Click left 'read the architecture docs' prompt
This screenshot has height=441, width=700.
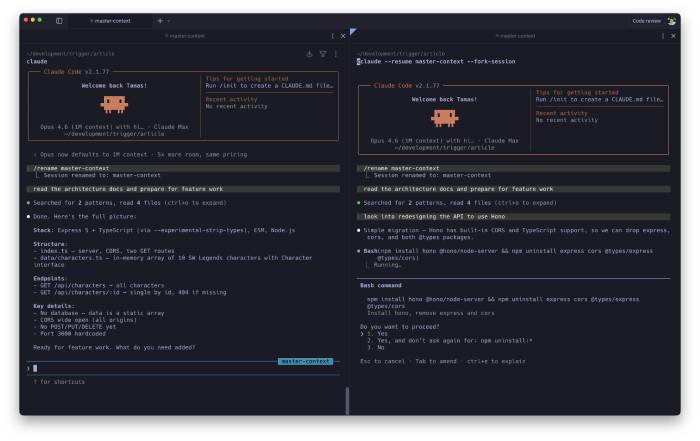click(183, 189)
